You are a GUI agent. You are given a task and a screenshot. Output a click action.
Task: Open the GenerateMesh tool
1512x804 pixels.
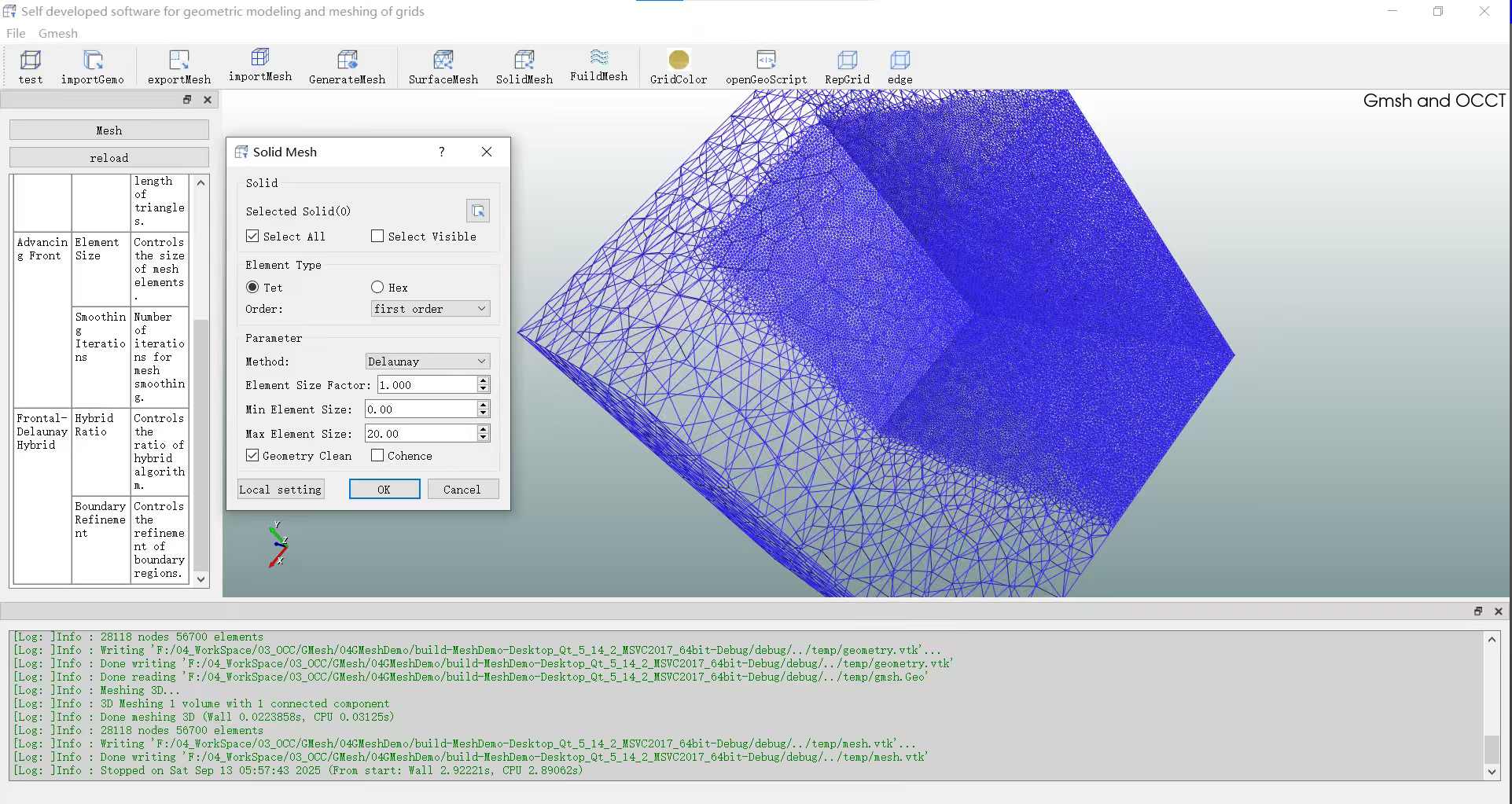347,61
